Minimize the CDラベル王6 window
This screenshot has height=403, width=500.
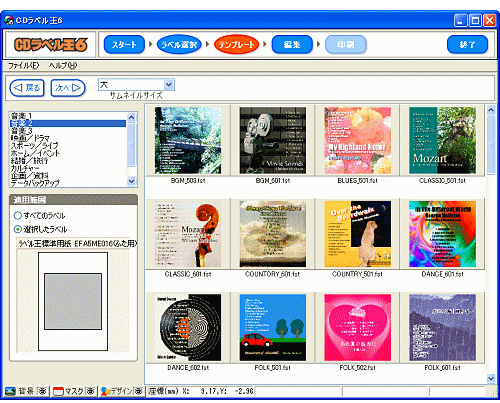tap(461, 20)
